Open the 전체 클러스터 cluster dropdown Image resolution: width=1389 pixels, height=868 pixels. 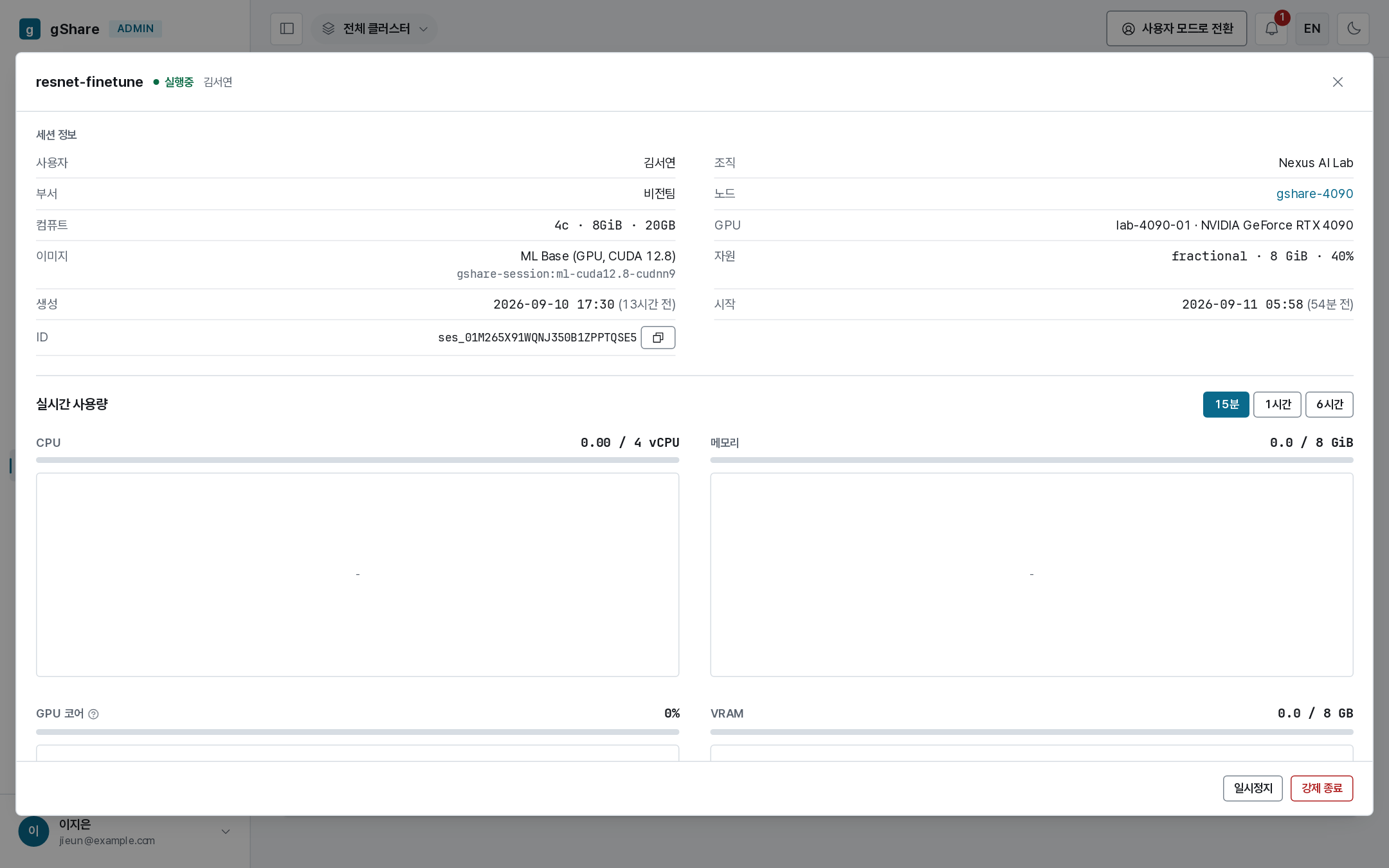pyautogui.click(x=374, y=29)
